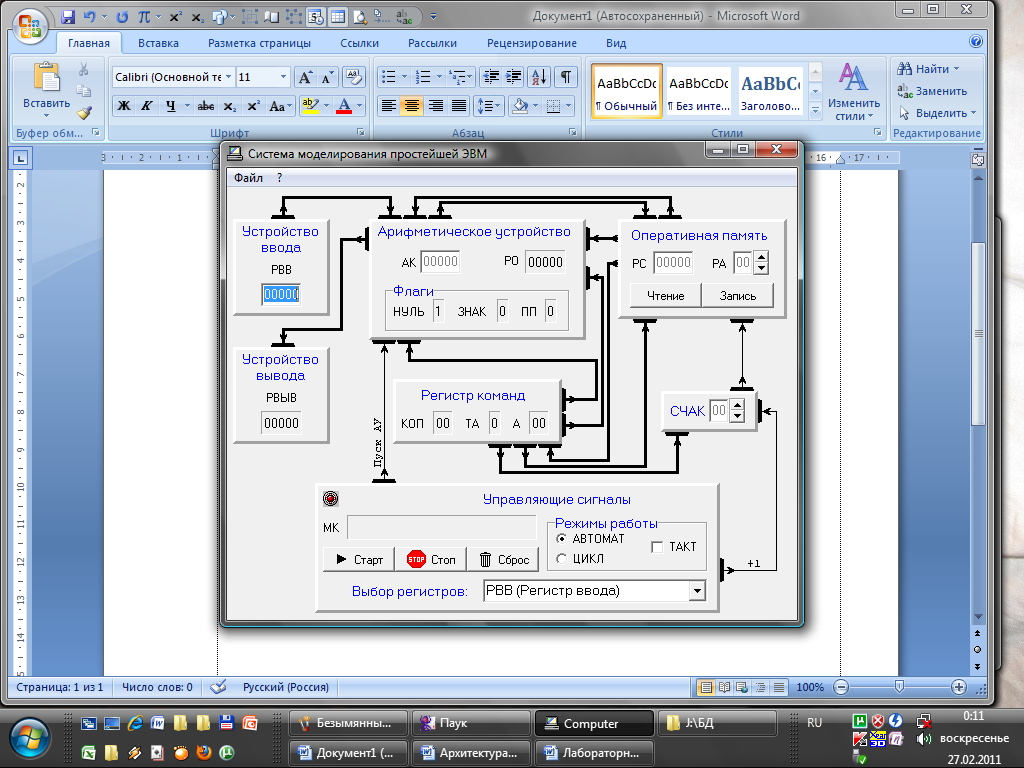The height and width of the screenshot is (768, 1024).
Task: Click the numbered list icon
Action: (423, 78)
